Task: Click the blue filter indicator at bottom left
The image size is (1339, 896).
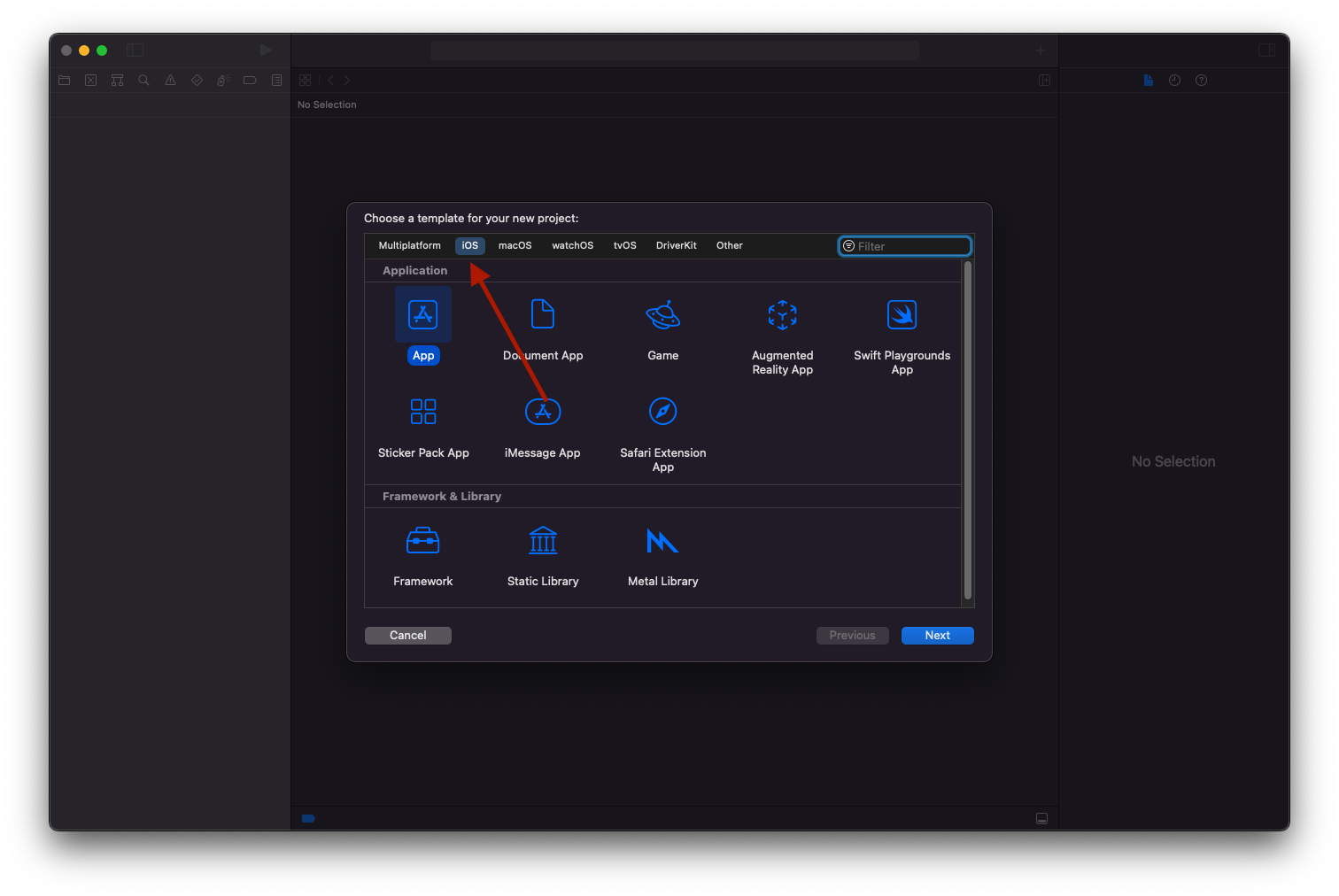Action: (x=308, y=819)
